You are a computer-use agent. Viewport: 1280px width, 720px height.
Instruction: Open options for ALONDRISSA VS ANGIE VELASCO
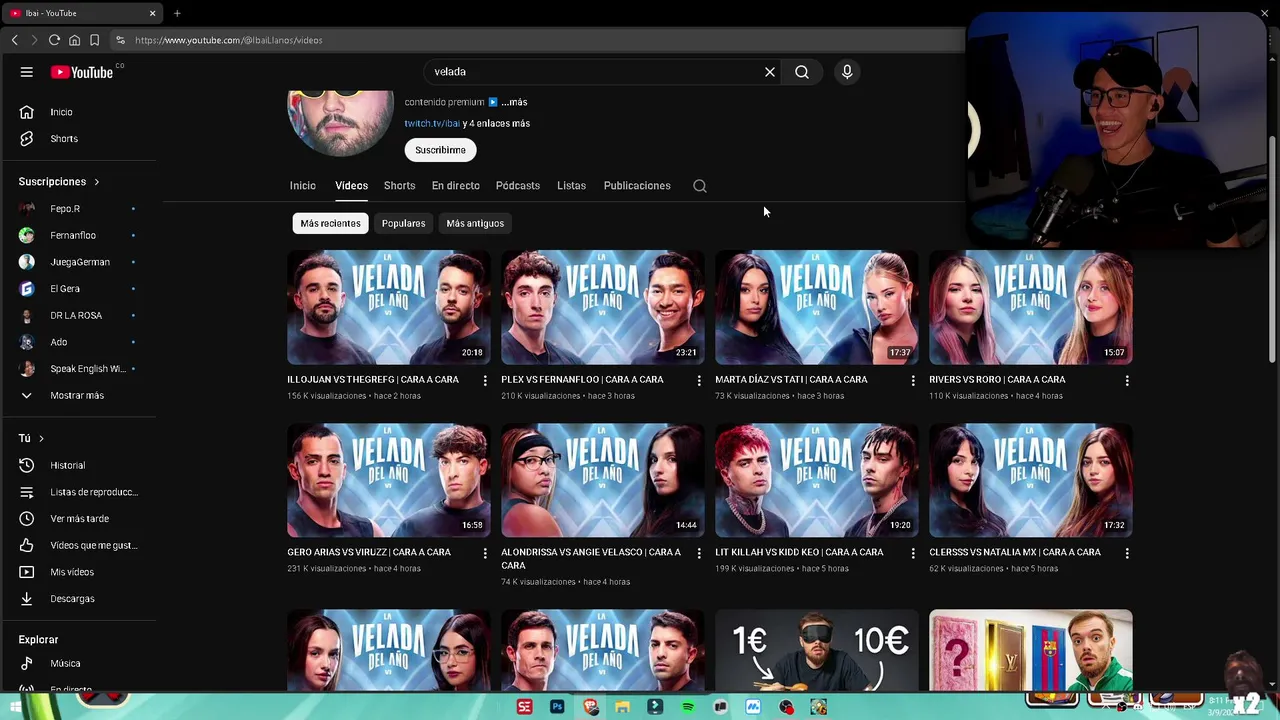[699, 553]
